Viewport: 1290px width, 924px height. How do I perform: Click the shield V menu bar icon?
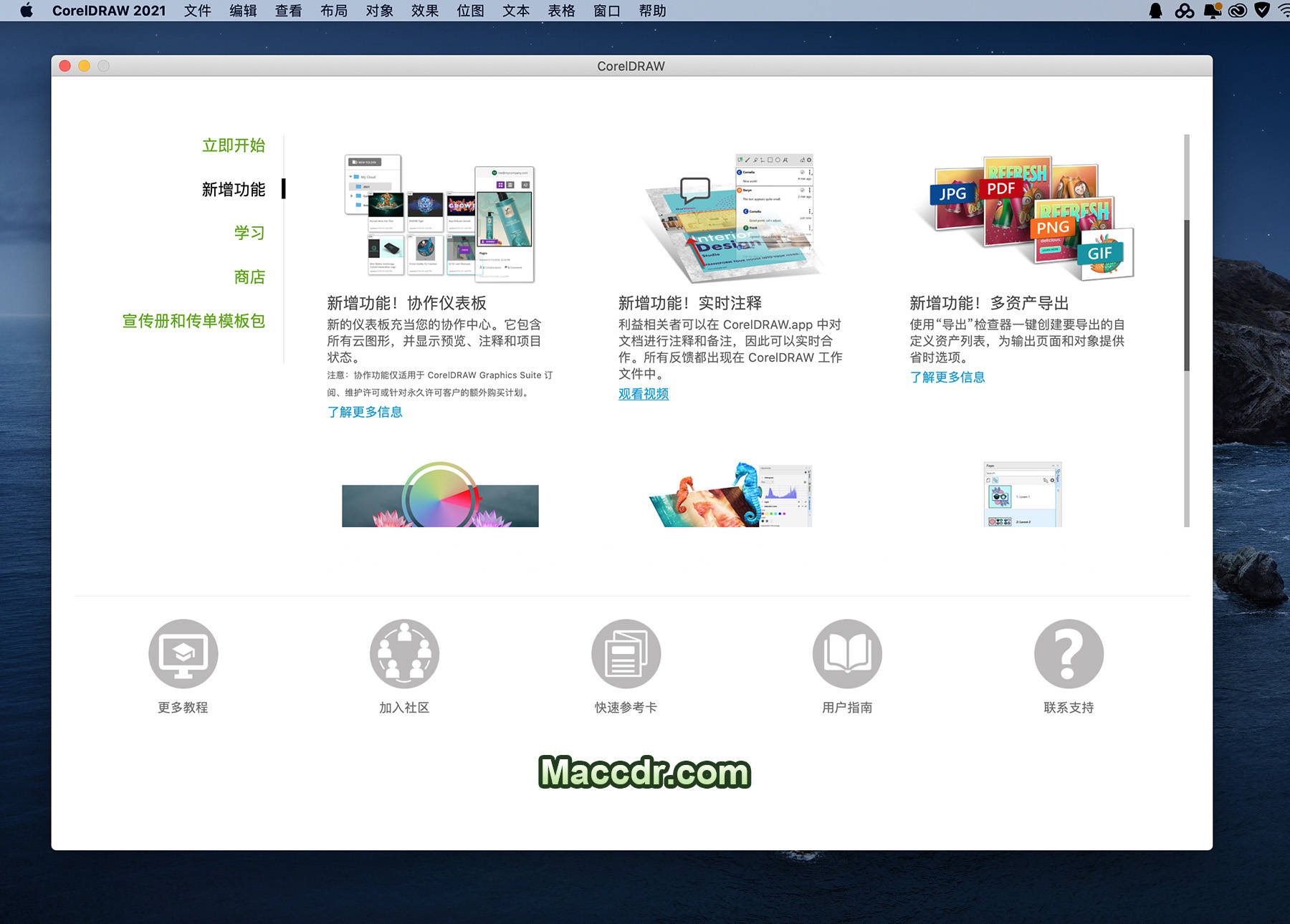click(x=1263, y=11)
